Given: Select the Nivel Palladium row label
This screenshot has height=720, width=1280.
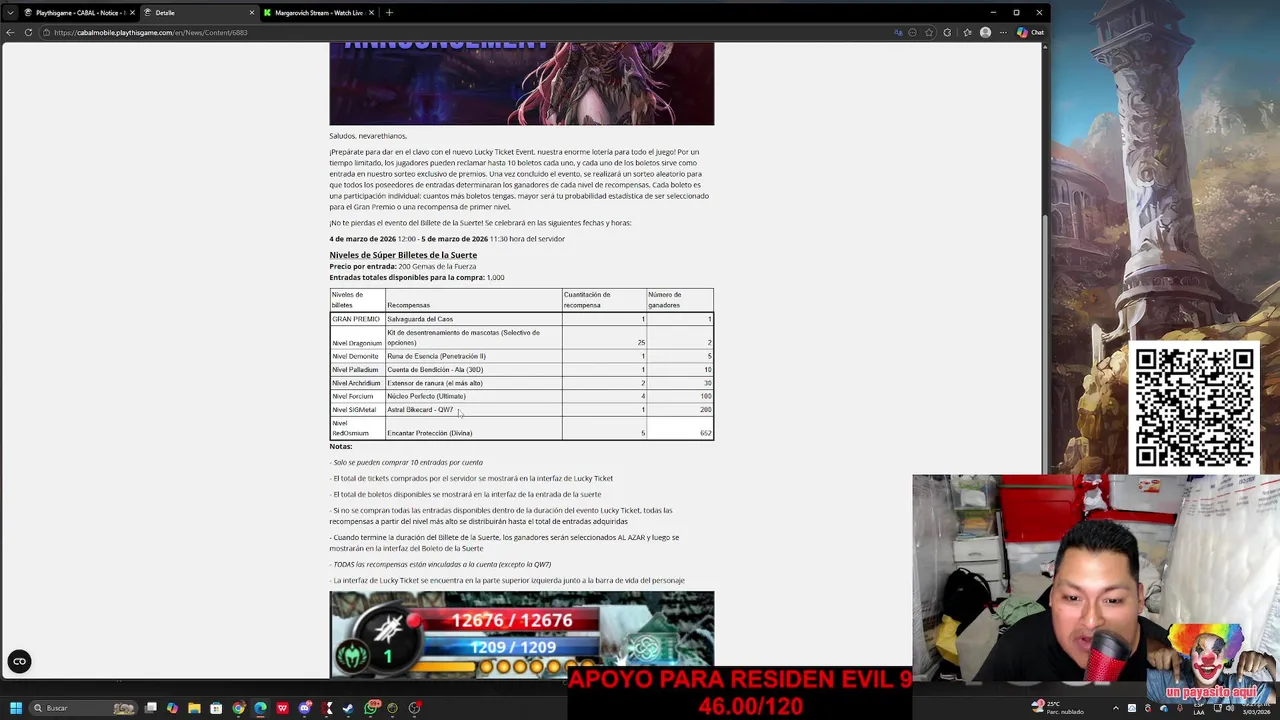Looking at the screenshot, I should 357,369.
